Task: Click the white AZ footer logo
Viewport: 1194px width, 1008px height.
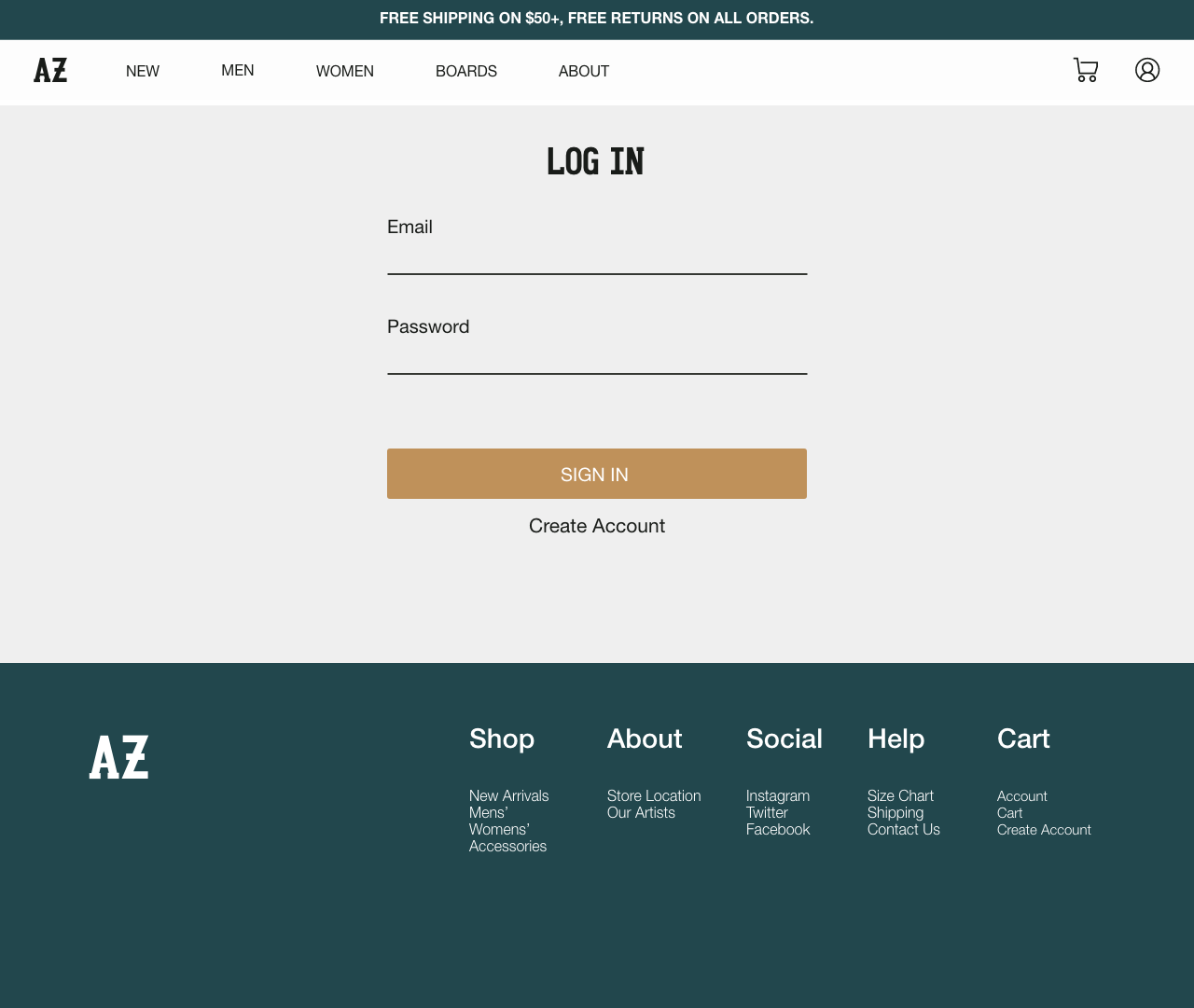Action: (118, 757)
